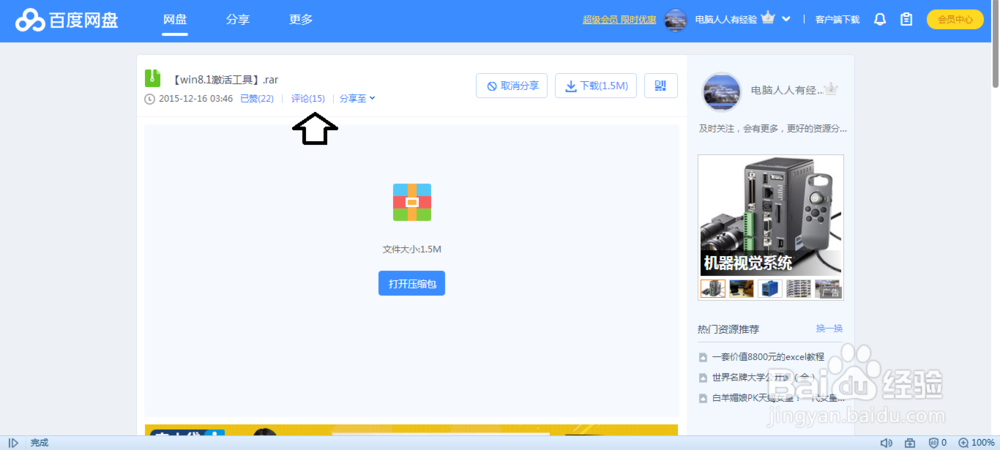
Task: Click the 热门资源推荐 heading
Action: point(728,330)
